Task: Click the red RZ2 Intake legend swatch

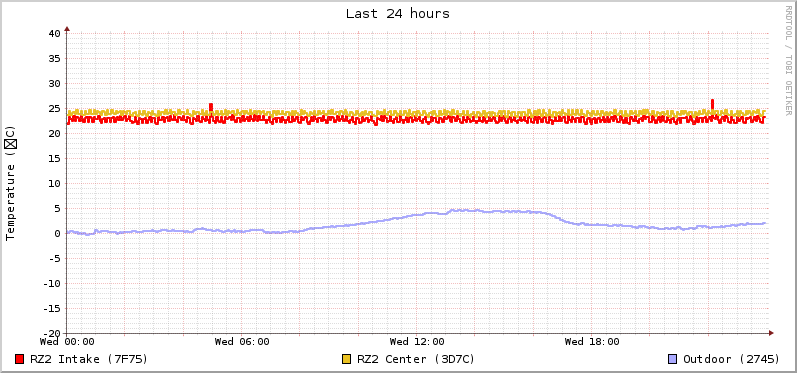Action: [x=20, y=359]
